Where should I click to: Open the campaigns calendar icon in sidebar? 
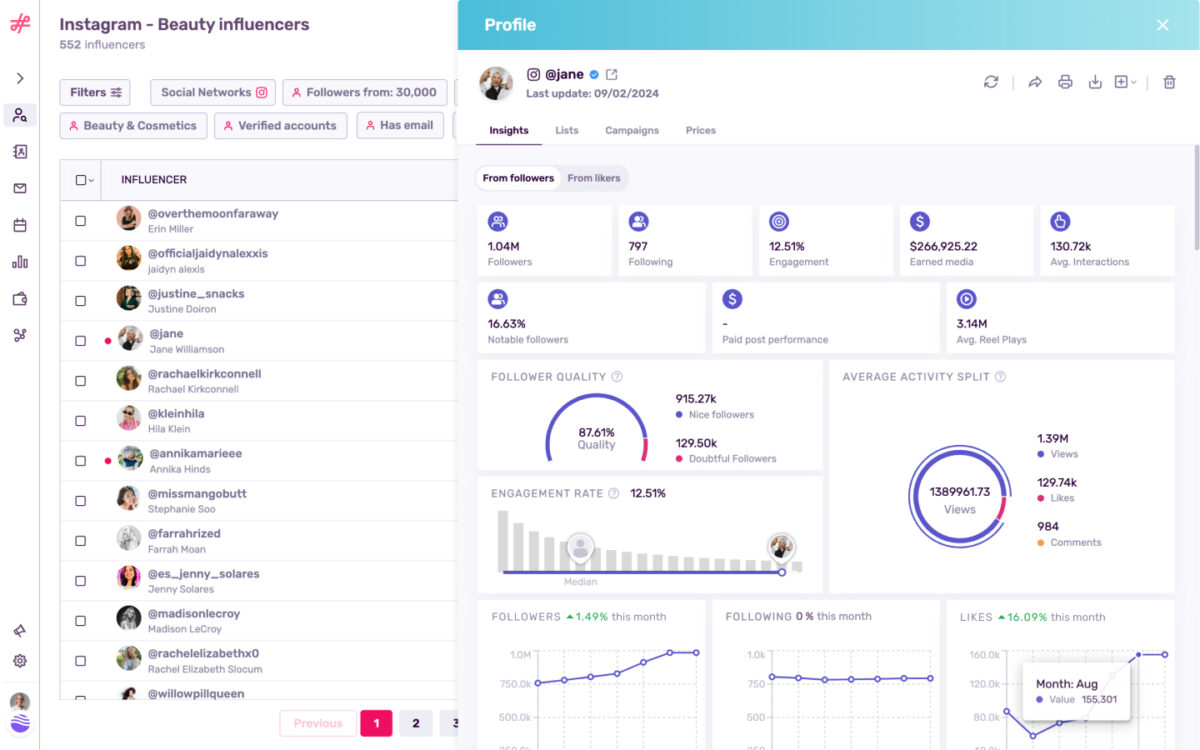coord(20,225)
